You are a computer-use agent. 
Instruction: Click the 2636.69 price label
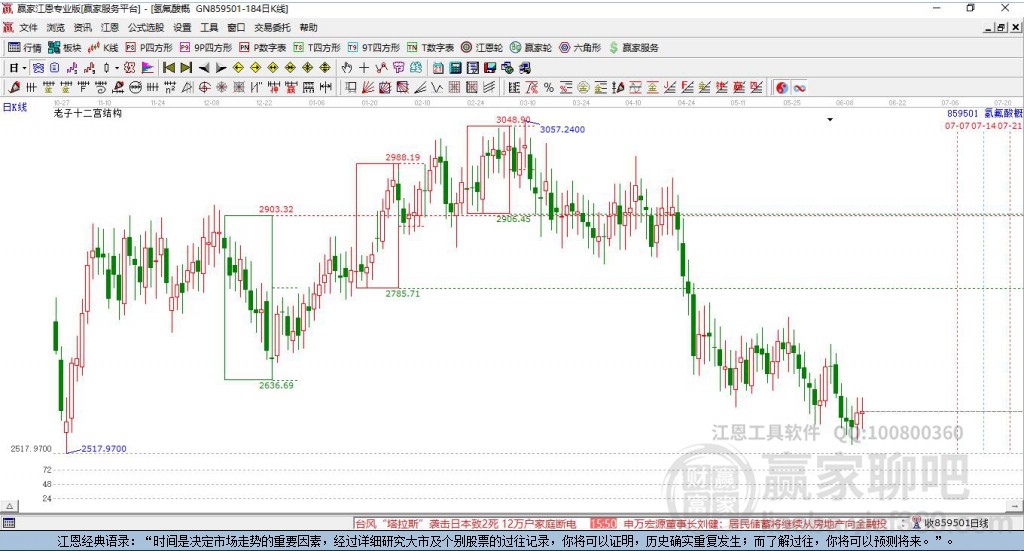pos(276,385)
